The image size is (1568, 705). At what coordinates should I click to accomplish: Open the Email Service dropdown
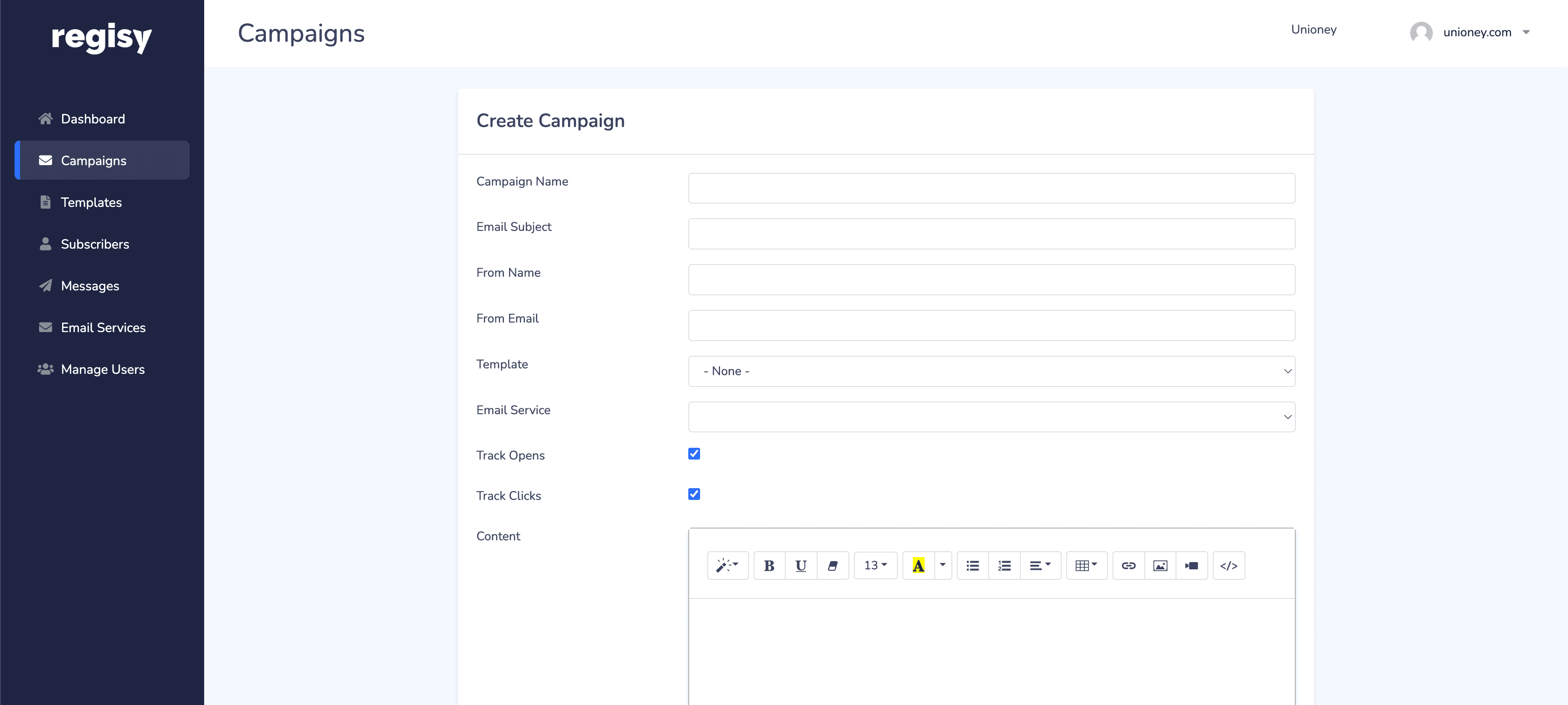tap(991, 416)
